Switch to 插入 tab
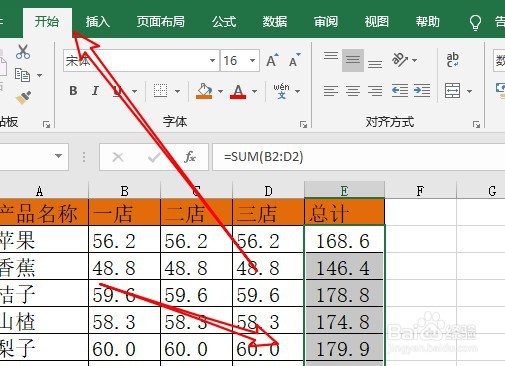The height and width of the screenshot is (366, 505). pos(97,22)
